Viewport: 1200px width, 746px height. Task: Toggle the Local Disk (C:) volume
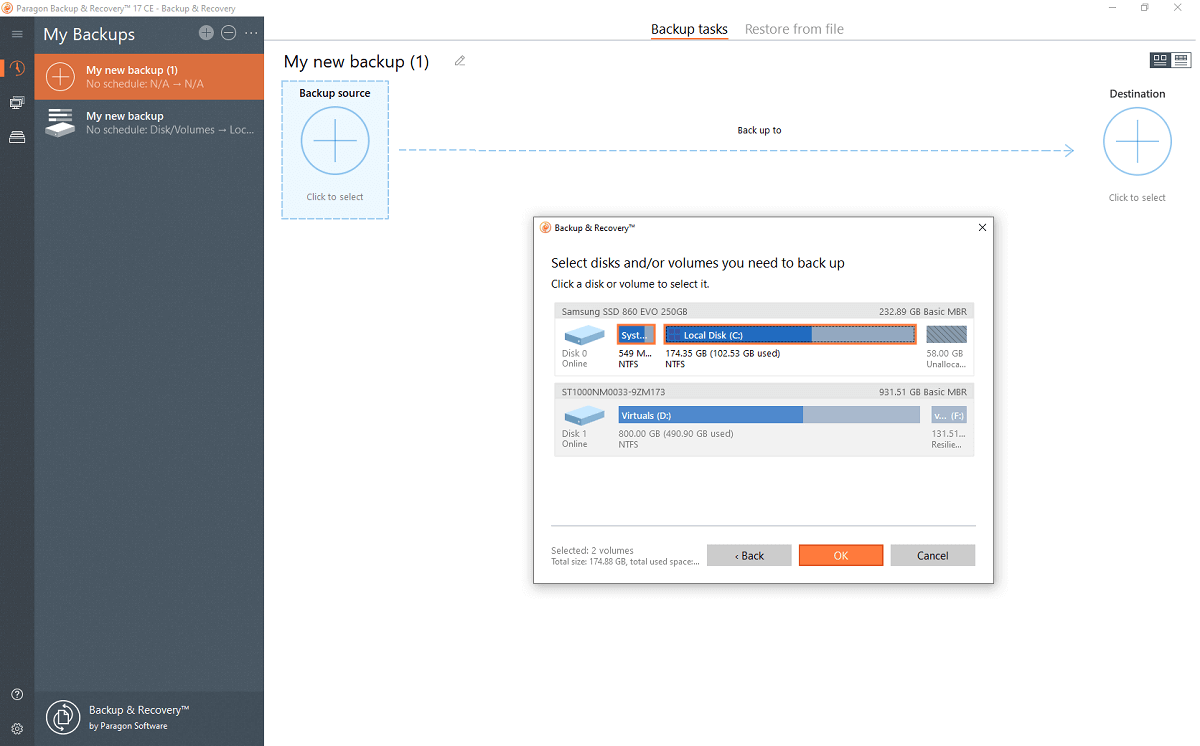coord(790,335)
